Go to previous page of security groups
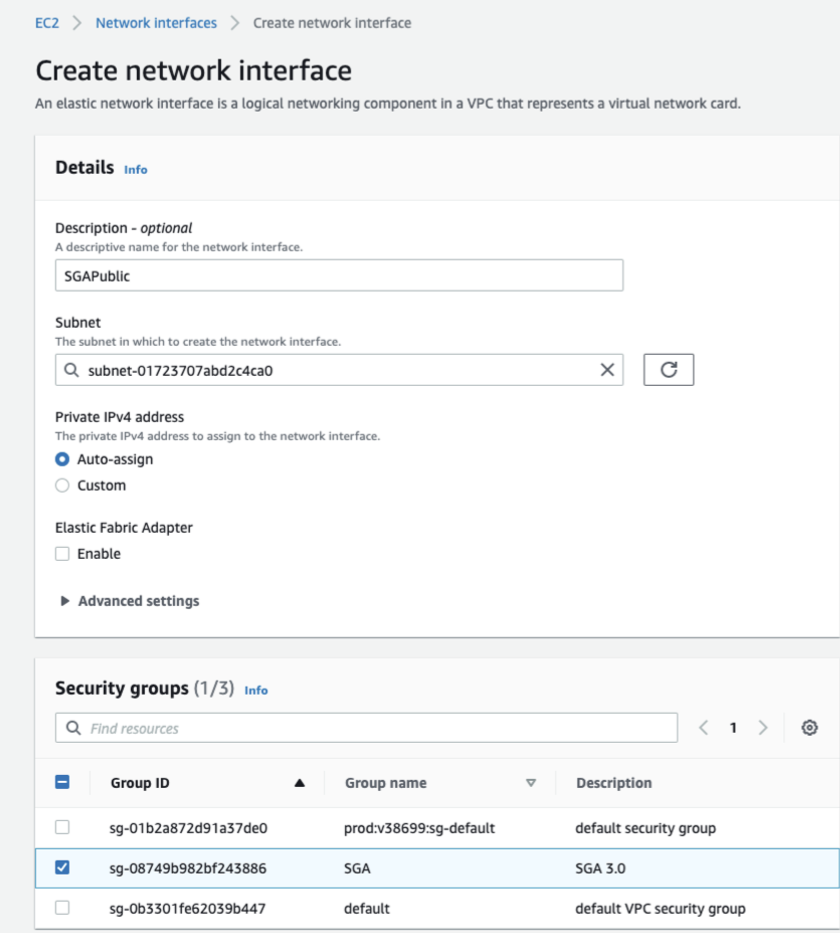This screenshot has width=840, height=933. coord(703,728)
